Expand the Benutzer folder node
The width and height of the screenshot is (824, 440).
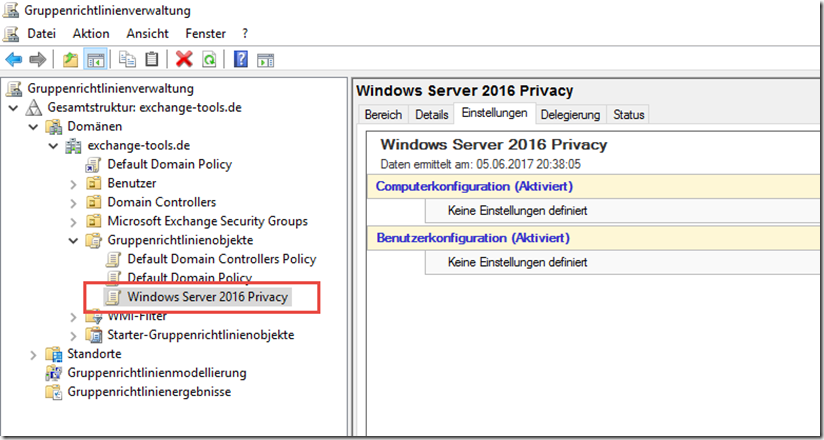click(x=73, y=183)
